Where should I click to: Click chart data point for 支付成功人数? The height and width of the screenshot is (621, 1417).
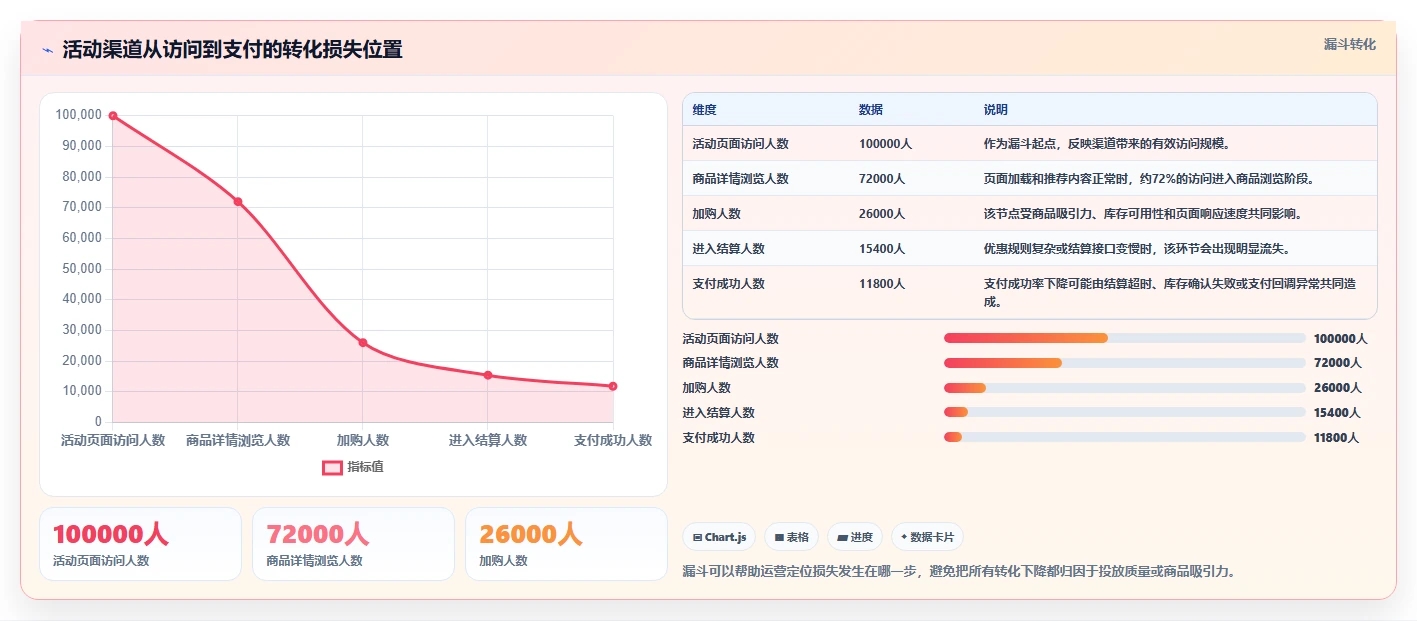point(613,386)
